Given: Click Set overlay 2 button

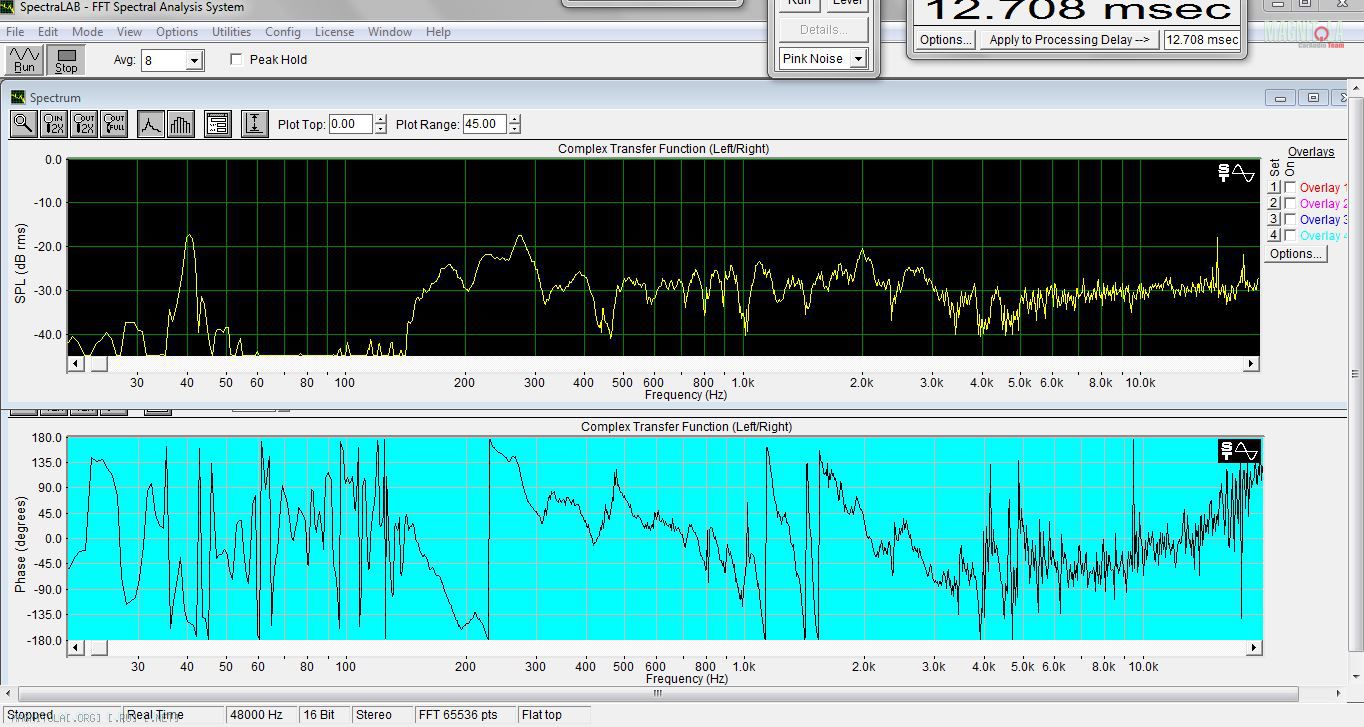Looking at the screenshot, I should click(x=1274, y=203).
